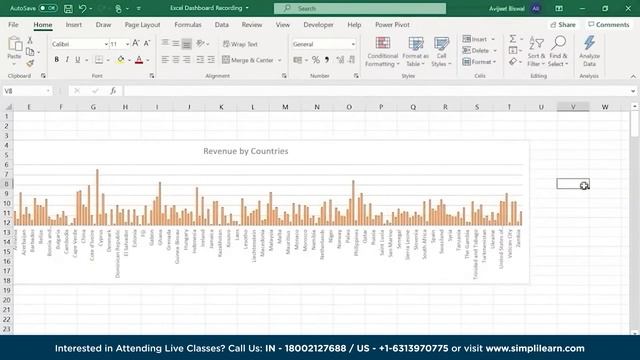The image size is (640, 360).
Task: Click the formula bar input field
Action: tap(376, 91)
